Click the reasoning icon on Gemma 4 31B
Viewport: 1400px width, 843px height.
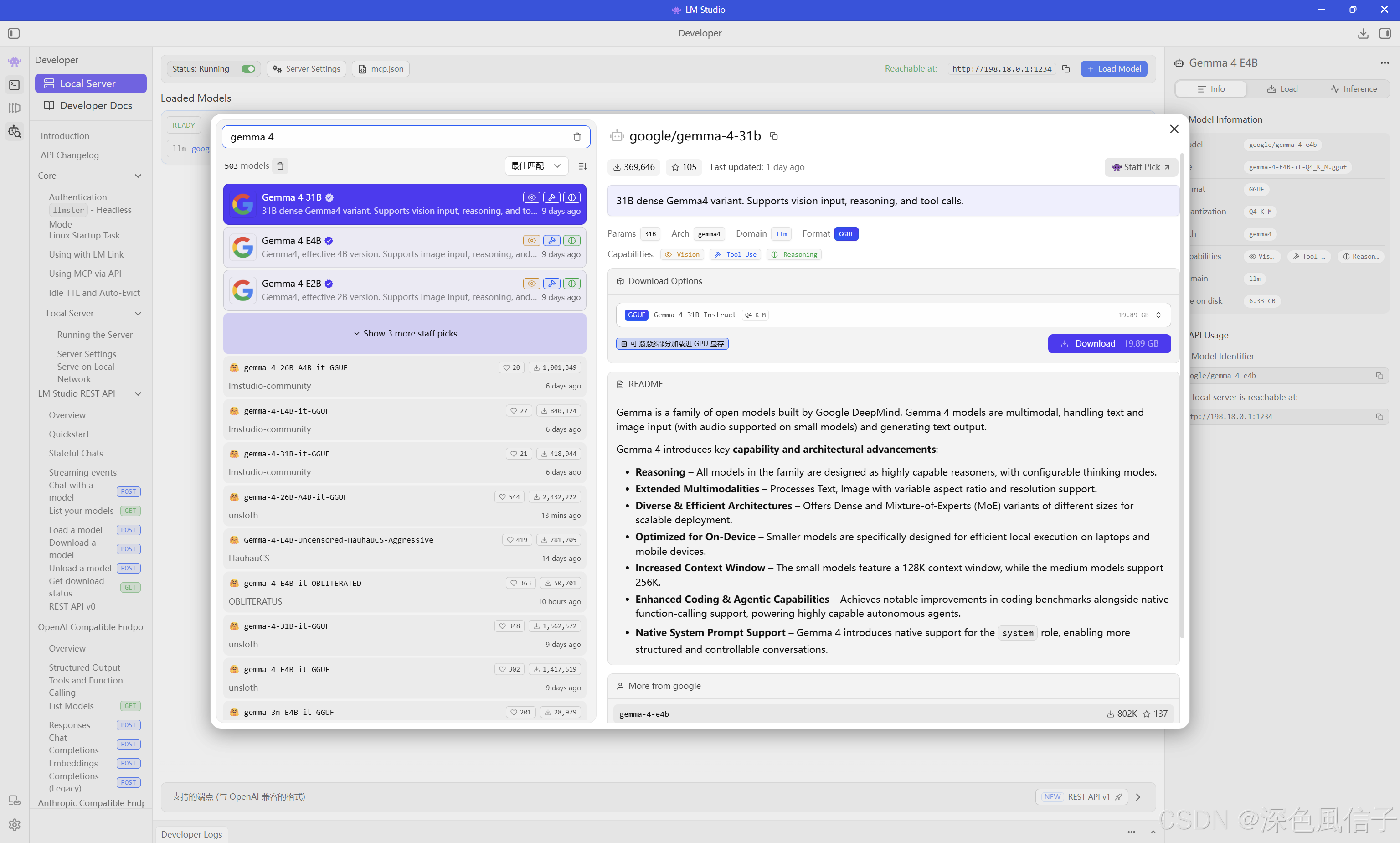(571, 197)
